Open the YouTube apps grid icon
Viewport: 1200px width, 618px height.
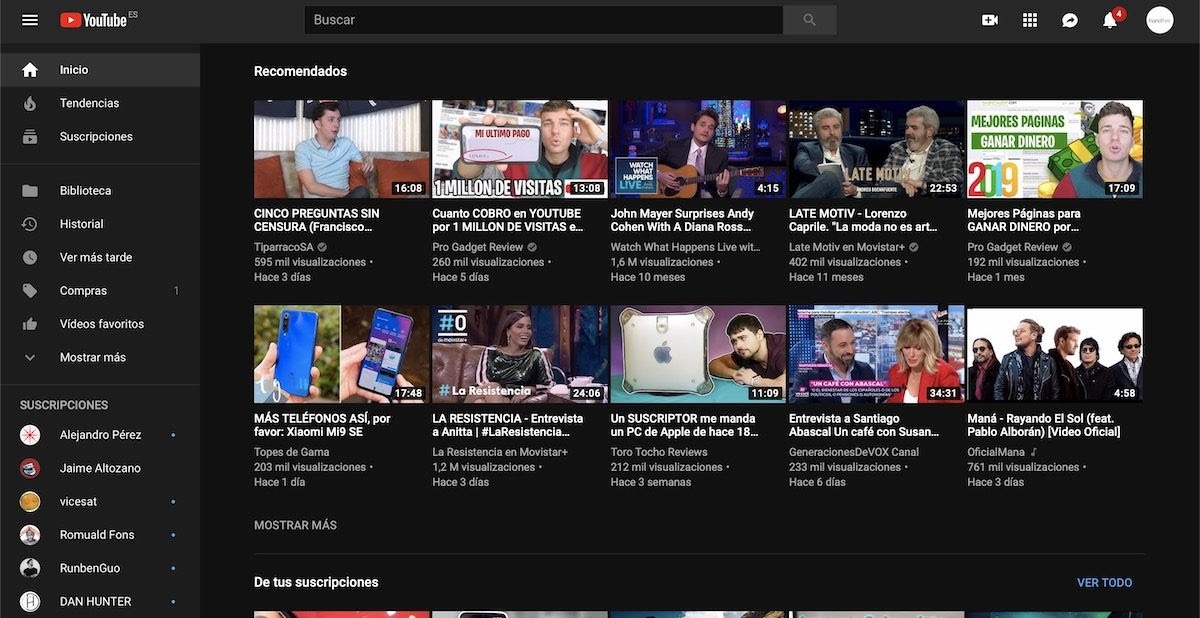pyautogui.click(x=1030, y=20)
